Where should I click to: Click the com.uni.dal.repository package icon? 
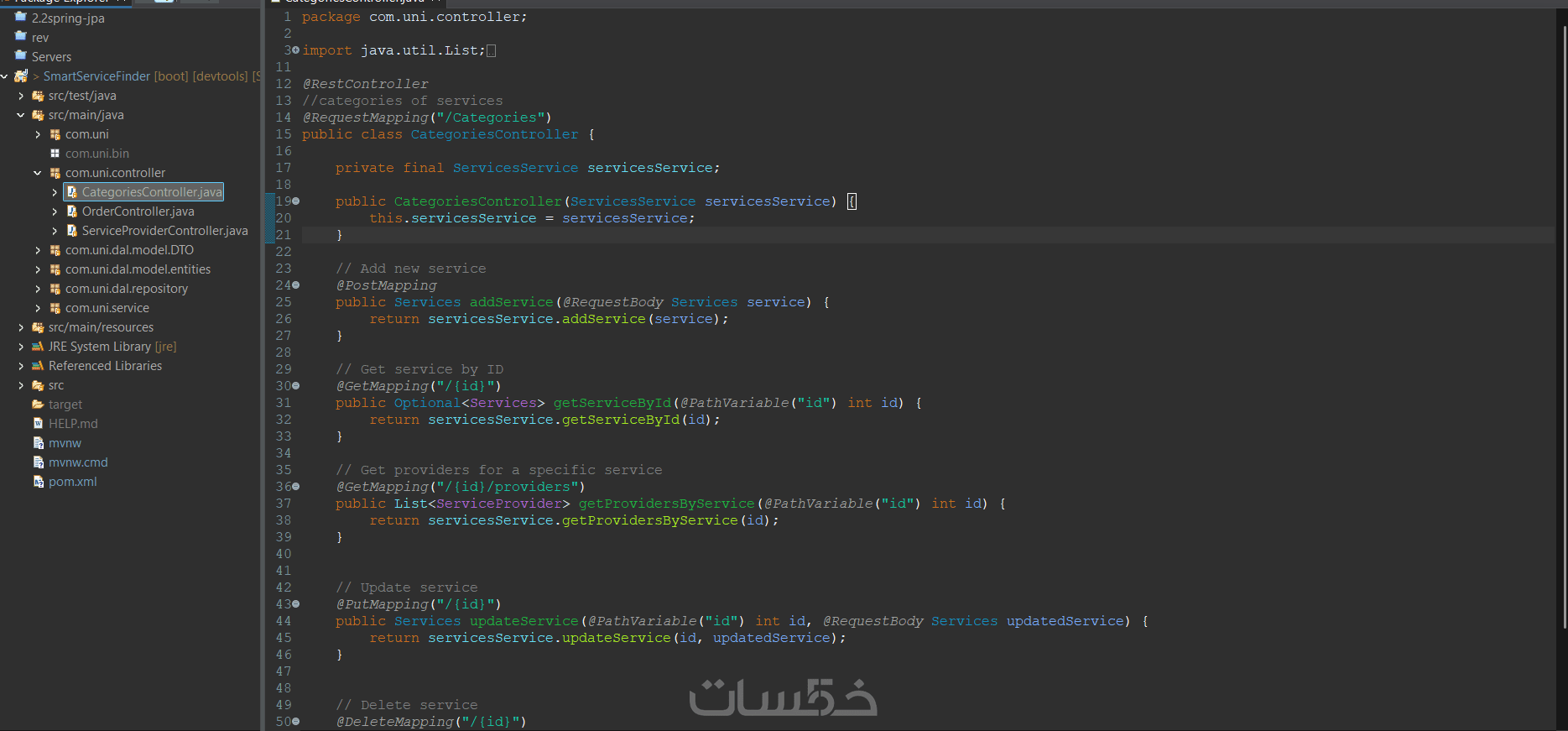pyautogui.click(x=55, y=289)
